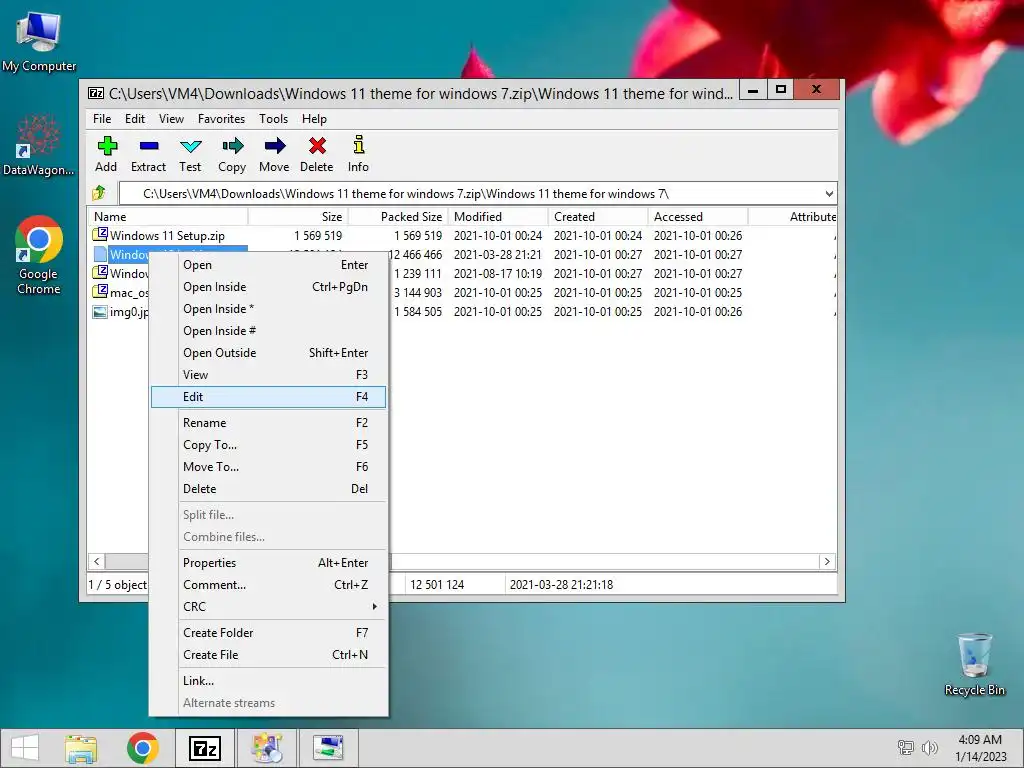Choose Edit F4 in context menu
The height and width of the screenshot is (768, 1024).
click(268, 397)
